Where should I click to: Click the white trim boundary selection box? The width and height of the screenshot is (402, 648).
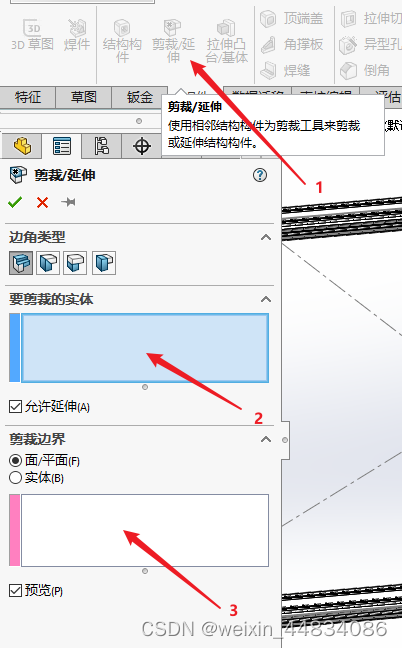[145, 530]
